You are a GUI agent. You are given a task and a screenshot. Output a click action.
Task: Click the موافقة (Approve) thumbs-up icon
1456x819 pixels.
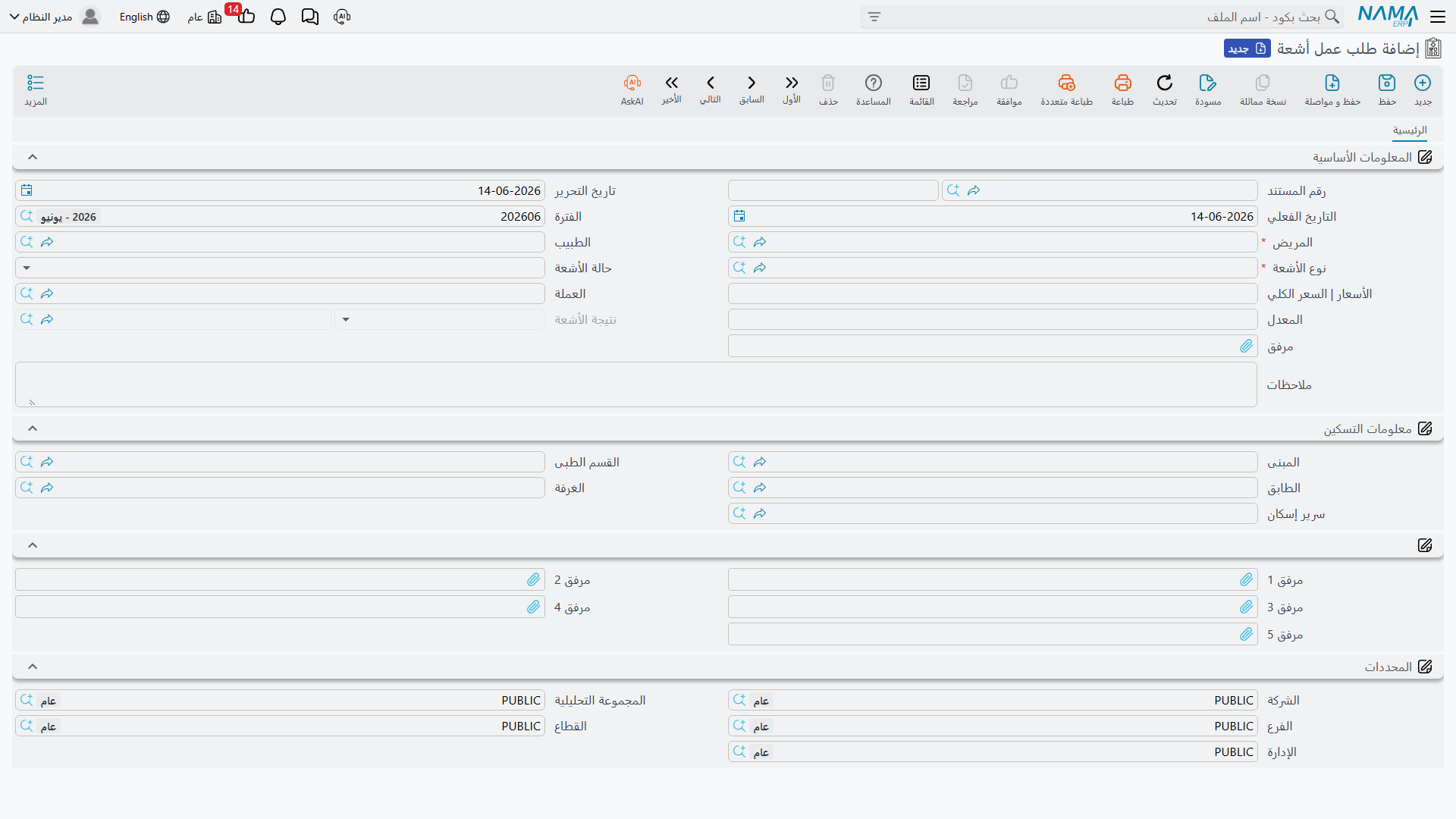[x=1009, y=83]
